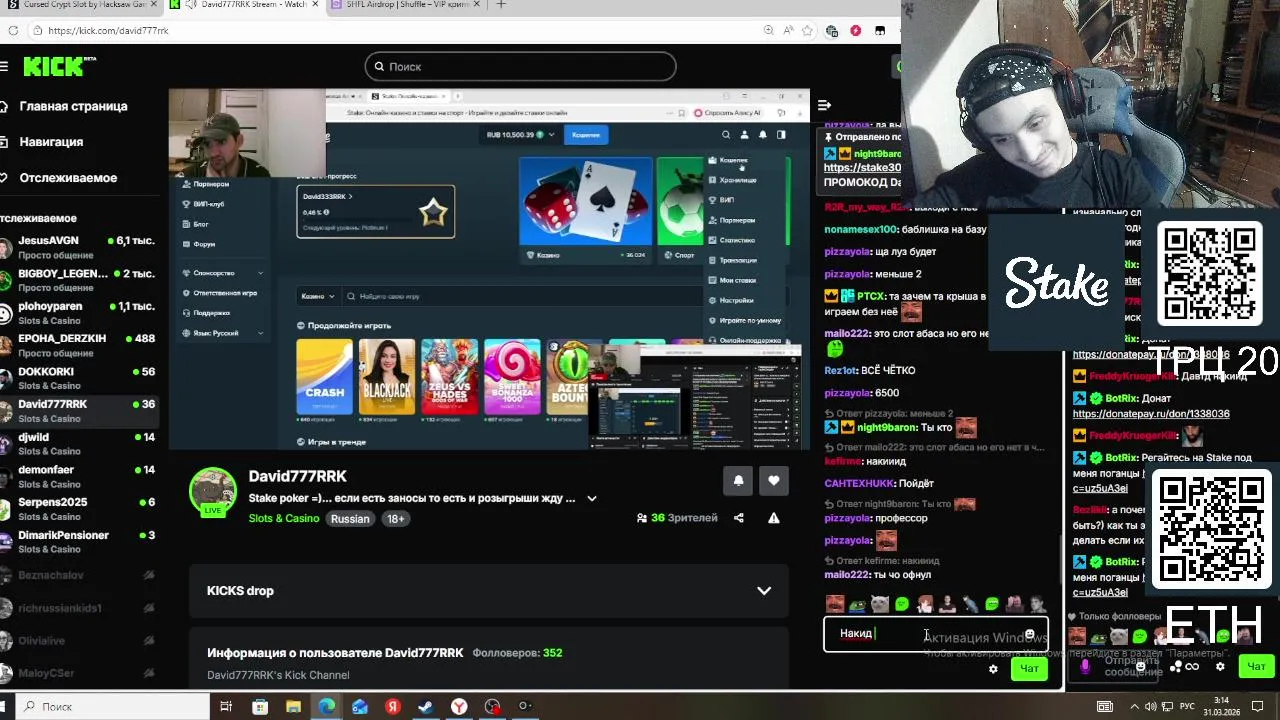Collapse the chat panel arrow
Image resolution: width=1280 pixels, height=720 pixels.
tap(824, 105)
